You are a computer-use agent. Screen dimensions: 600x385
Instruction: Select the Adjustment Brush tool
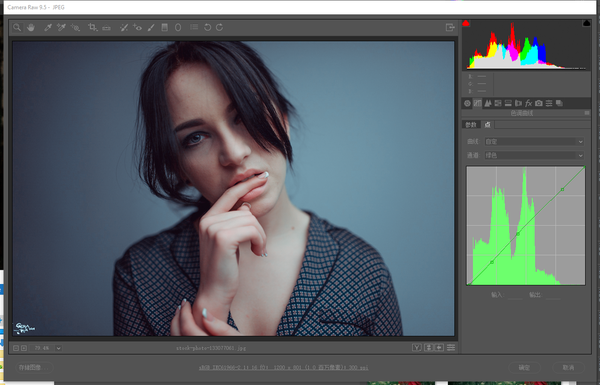pyautogui.click(x=151, y=27)
